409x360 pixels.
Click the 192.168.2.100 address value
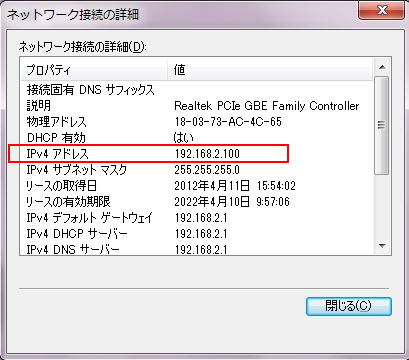coord(207,154)
